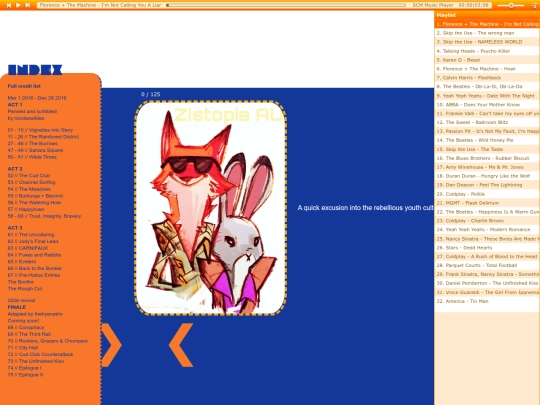Play America - Tin Man
This screenshot has height=405, width=540.
click(x=487, y=301)
